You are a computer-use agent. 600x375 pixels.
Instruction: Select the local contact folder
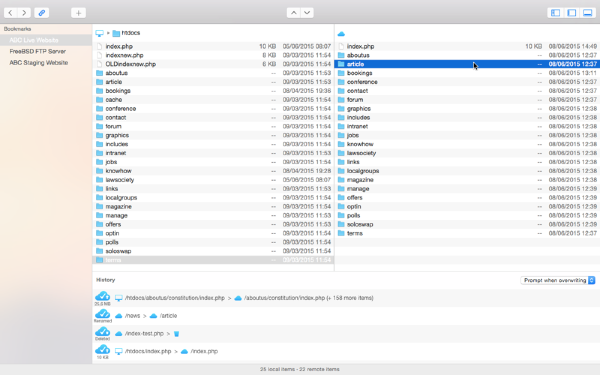pos(213,117)
